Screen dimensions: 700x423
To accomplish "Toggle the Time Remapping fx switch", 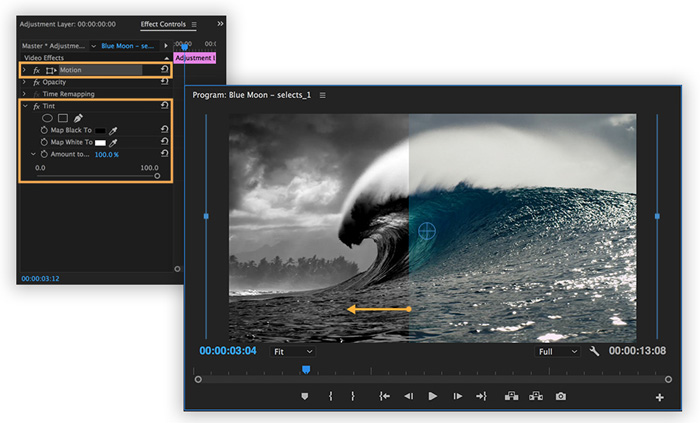I will pyautogui.click(x=37, y=94).
